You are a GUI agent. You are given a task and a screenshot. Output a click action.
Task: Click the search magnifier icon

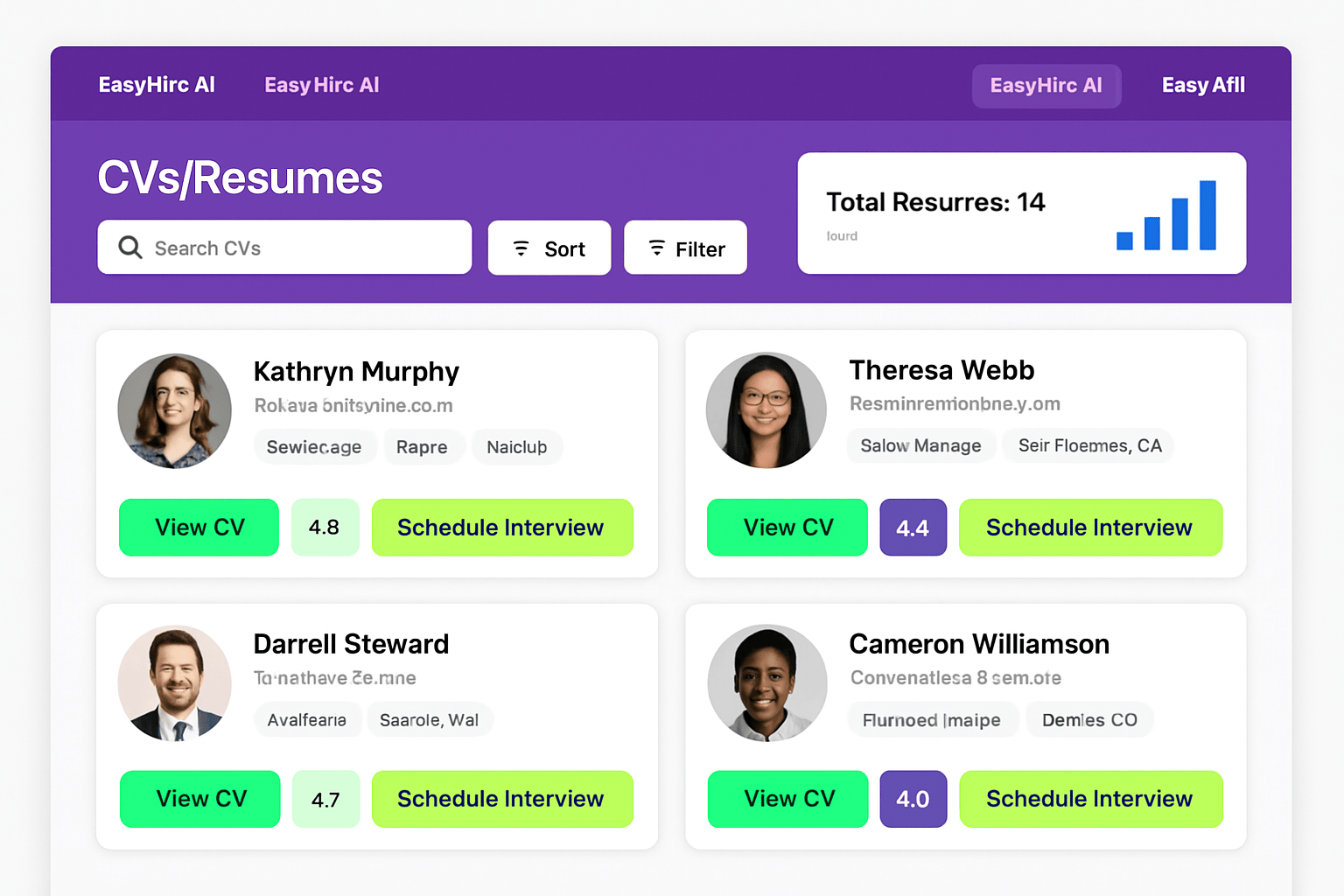(129, 248)
